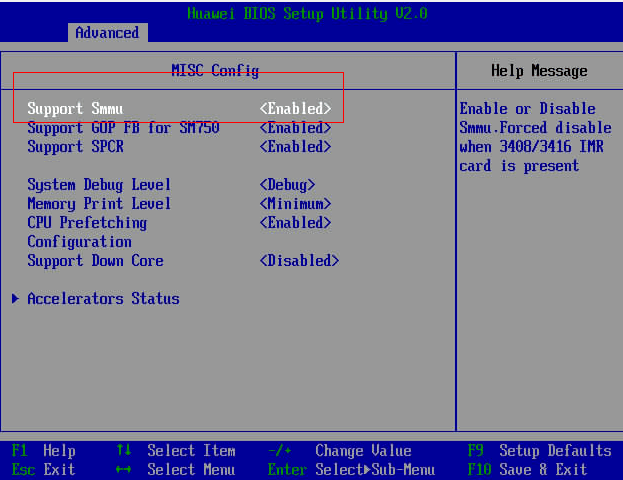Select Memory Print Level label
Image resolution: width=623 pixels, height=480 pixels.
point(99,204)
